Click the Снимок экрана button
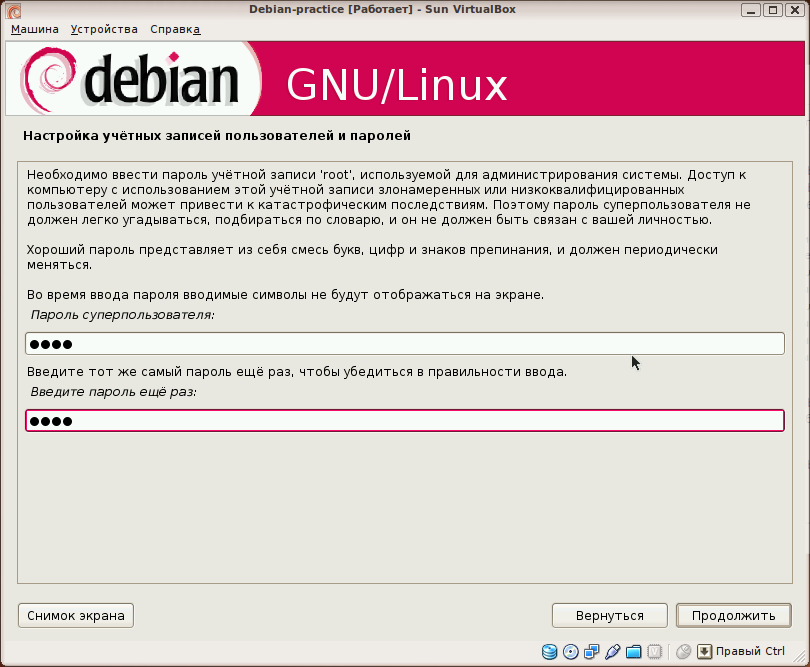The height and width of the screenshot is (667, 810). [x=75, y=615]
